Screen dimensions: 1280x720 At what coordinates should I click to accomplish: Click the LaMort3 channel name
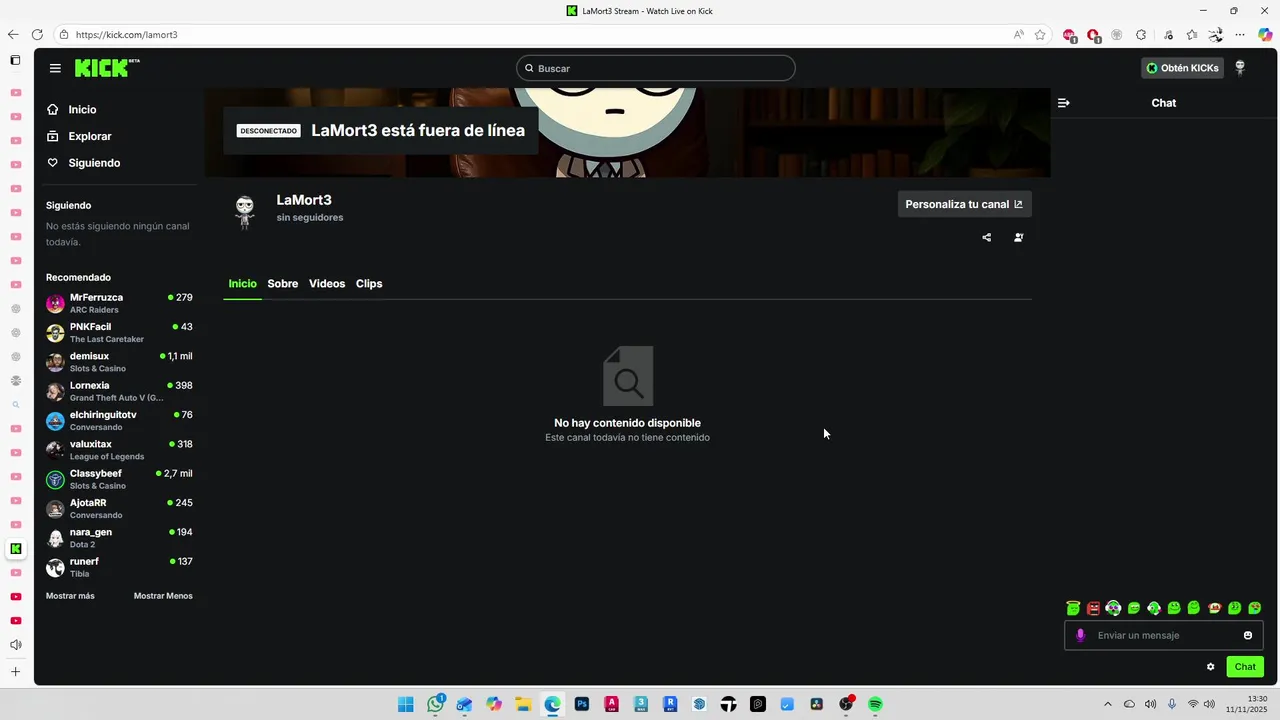[304, 200]
